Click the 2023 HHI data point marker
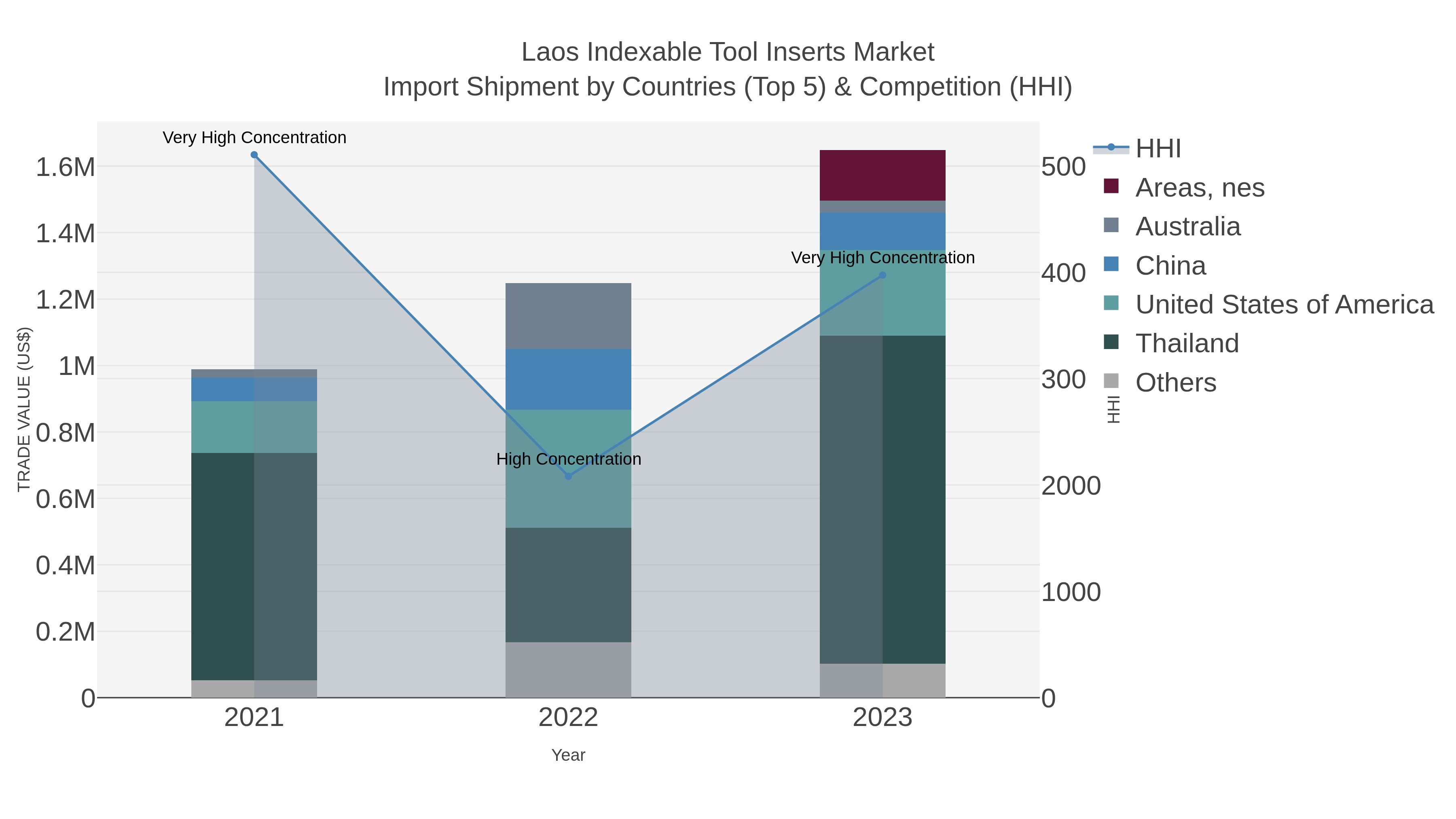This screenshot has width=1456, height=819. [x=883, y=275]
